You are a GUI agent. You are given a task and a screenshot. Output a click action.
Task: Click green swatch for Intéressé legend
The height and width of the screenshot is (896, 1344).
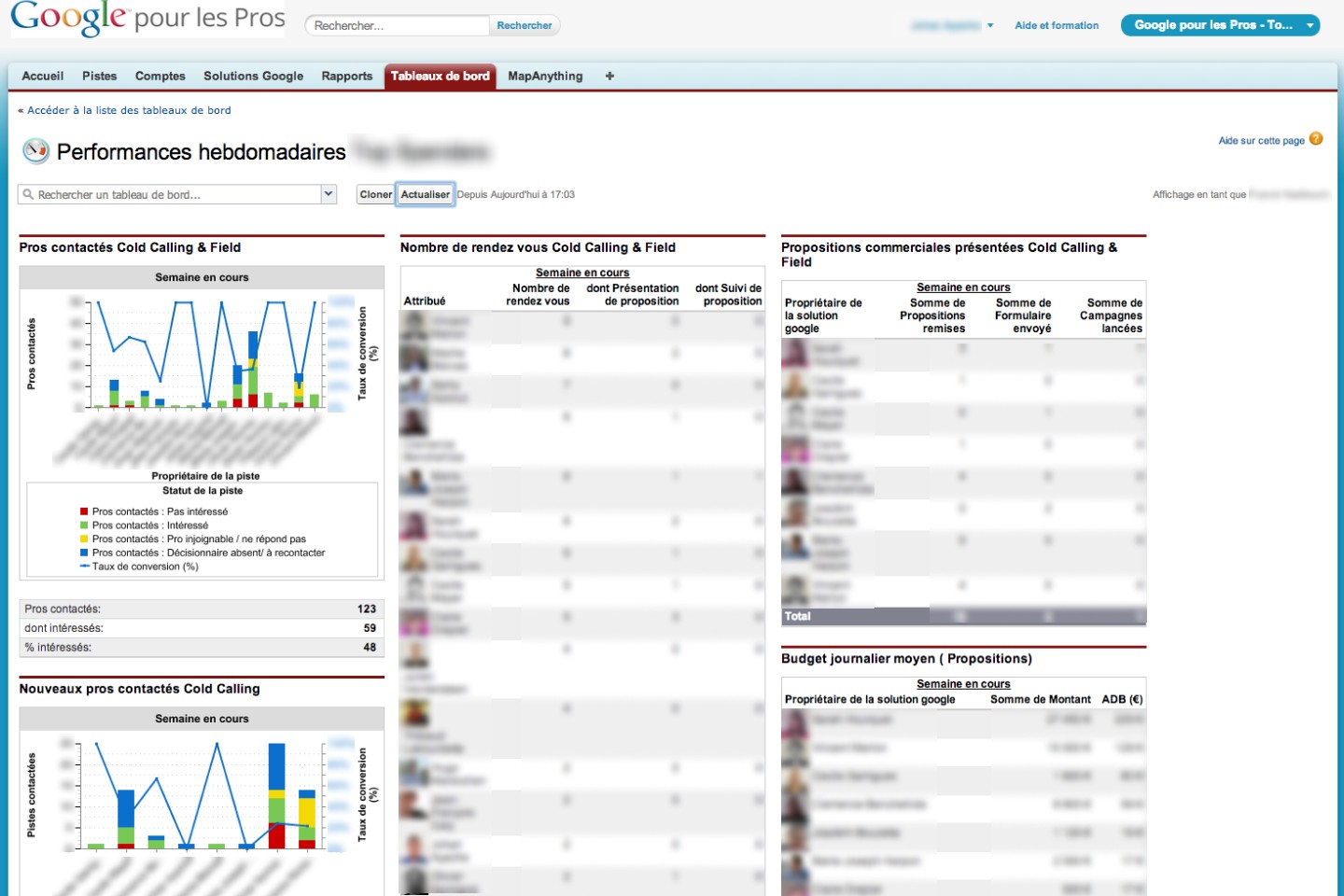84,525
